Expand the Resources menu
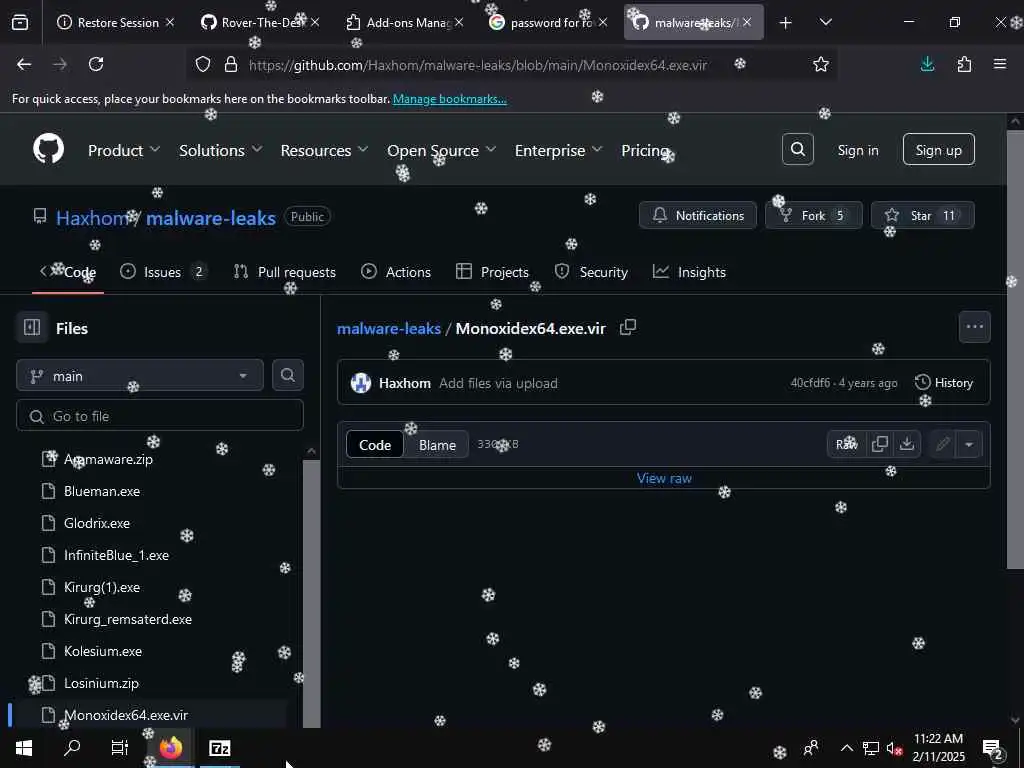This screenshot has height=768, width=1024. (x=325, y=150)
